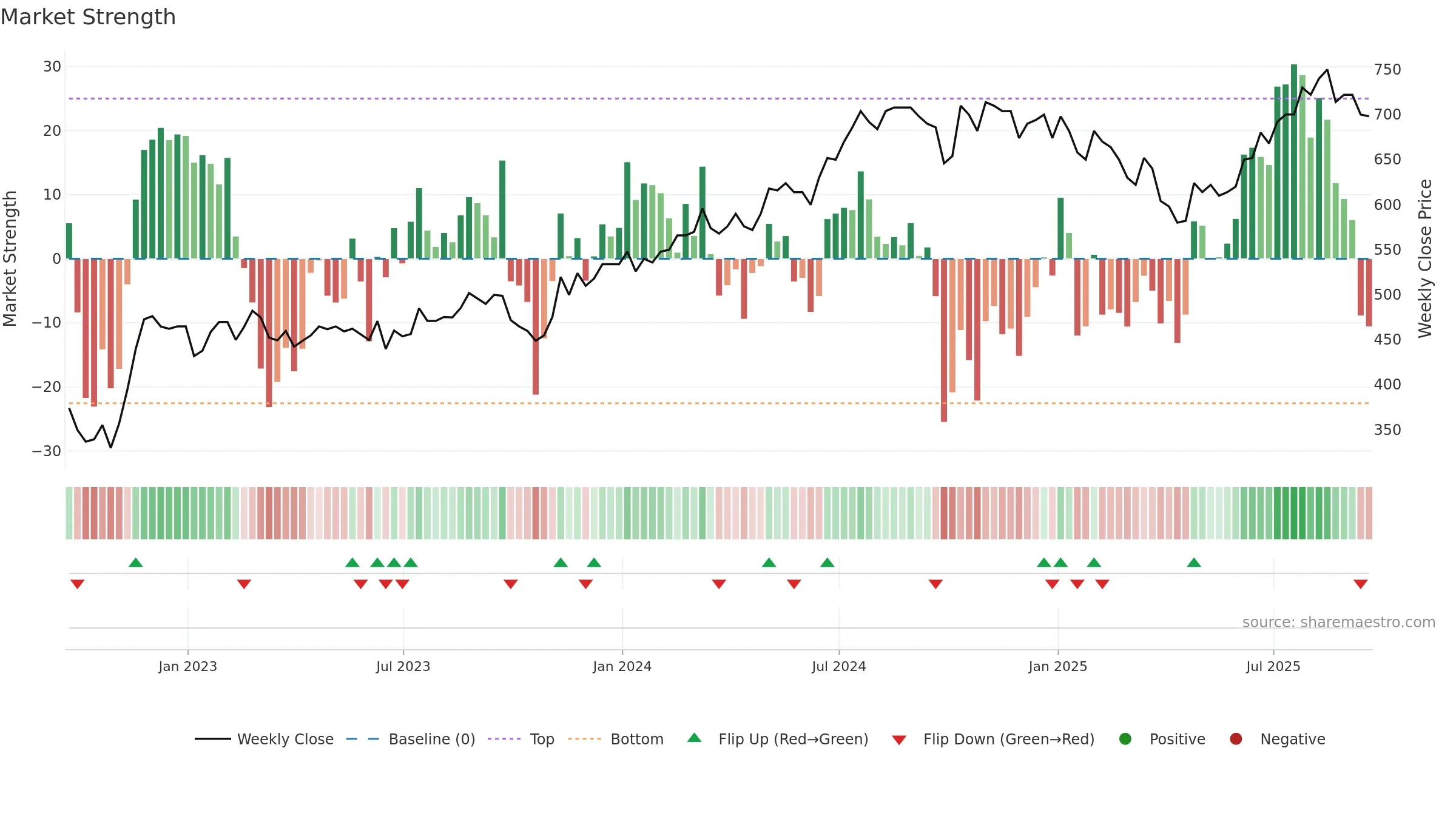Click the Jan 2025 x-axis label
This screenshot has width=1456, height=819.
(1057, 666)
